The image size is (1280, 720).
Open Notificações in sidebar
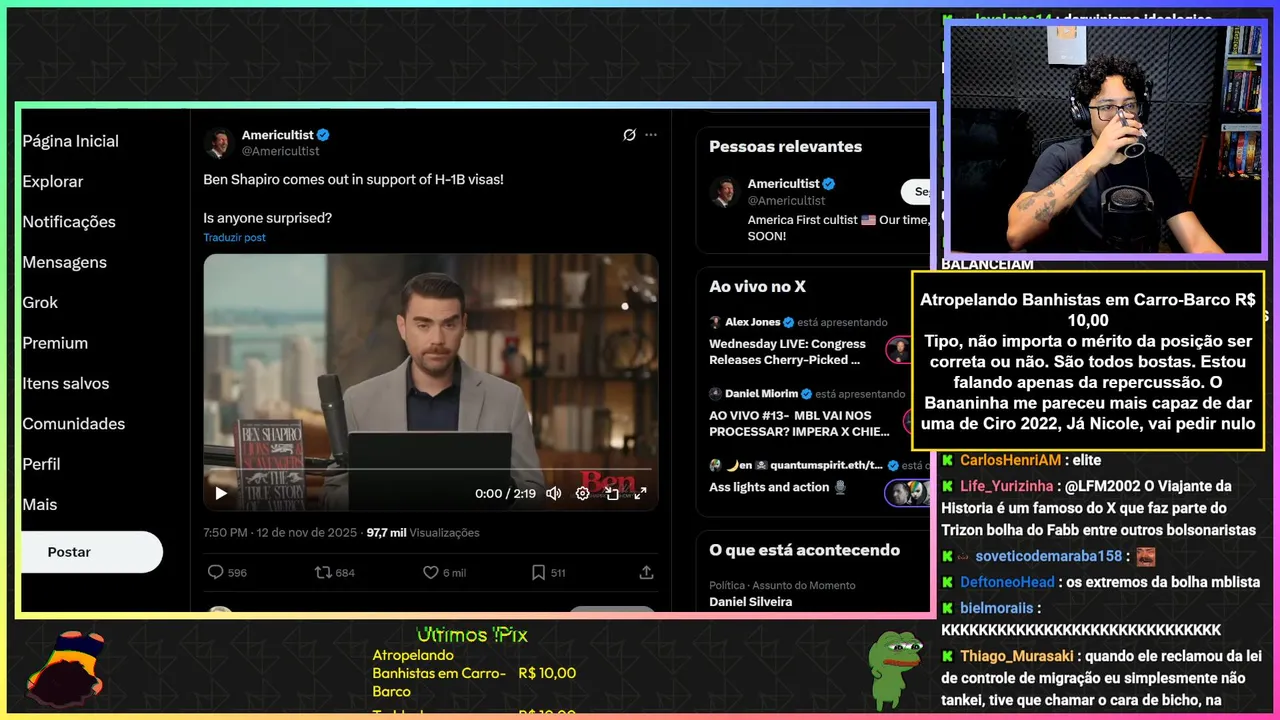(69, 222)
